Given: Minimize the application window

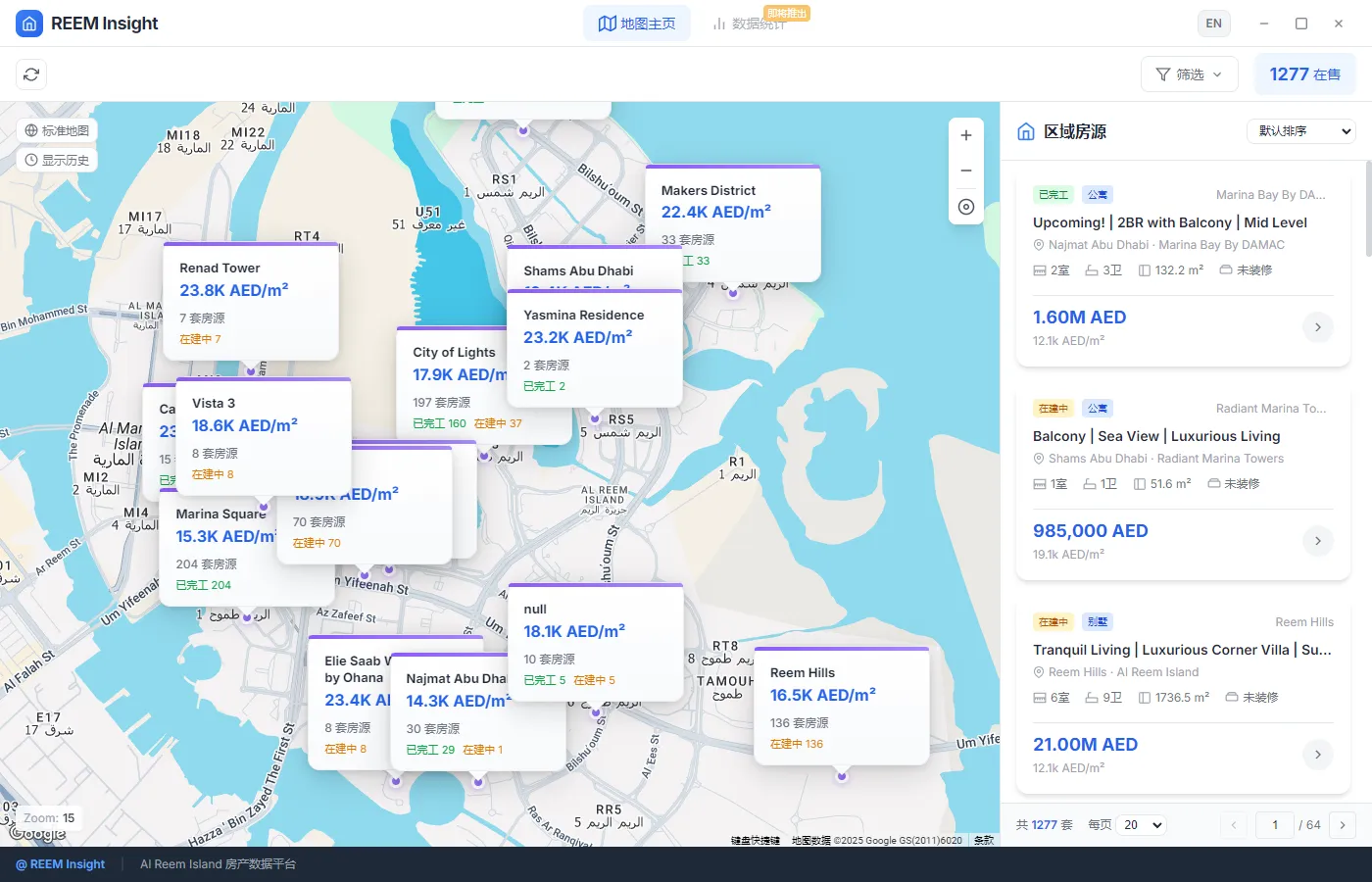Looking at the screenshot, I should 1264,24.
